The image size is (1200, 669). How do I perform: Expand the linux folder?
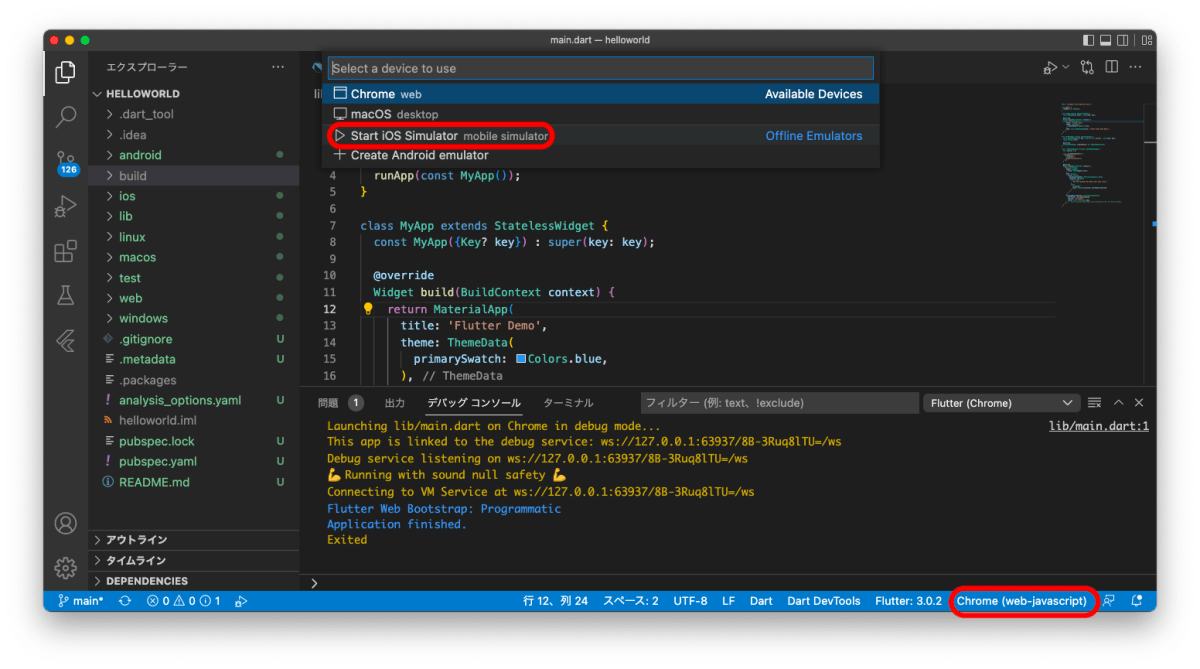[x=194, y=237]
